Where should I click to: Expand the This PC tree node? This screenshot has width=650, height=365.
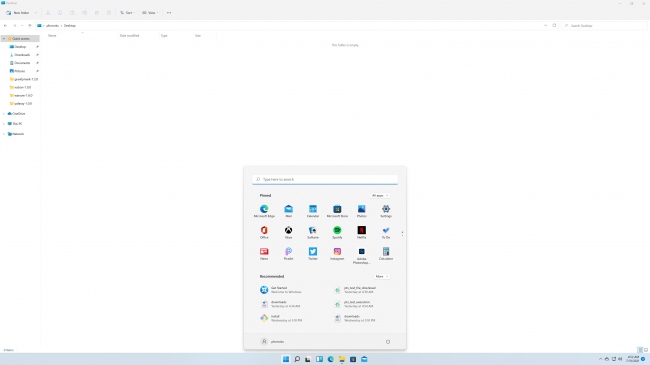point(4,124)
